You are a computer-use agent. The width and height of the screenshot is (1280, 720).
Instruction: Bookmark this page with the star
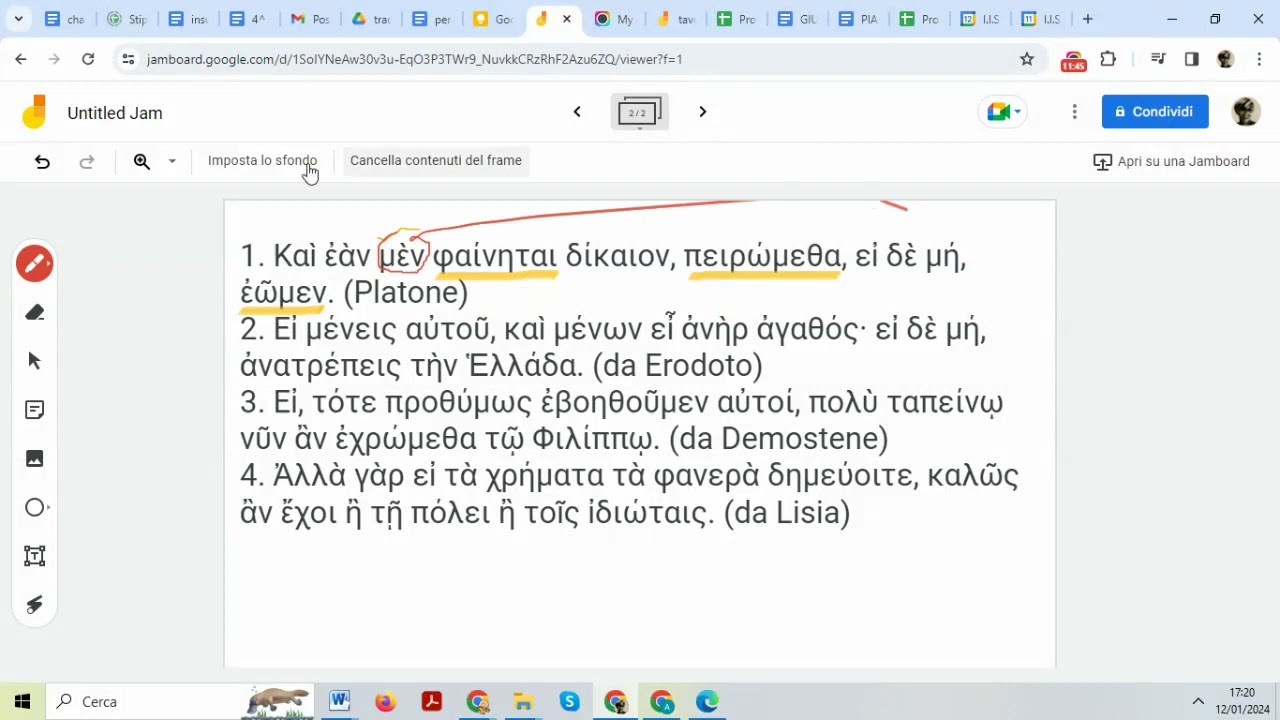(x=1026, y=59)
